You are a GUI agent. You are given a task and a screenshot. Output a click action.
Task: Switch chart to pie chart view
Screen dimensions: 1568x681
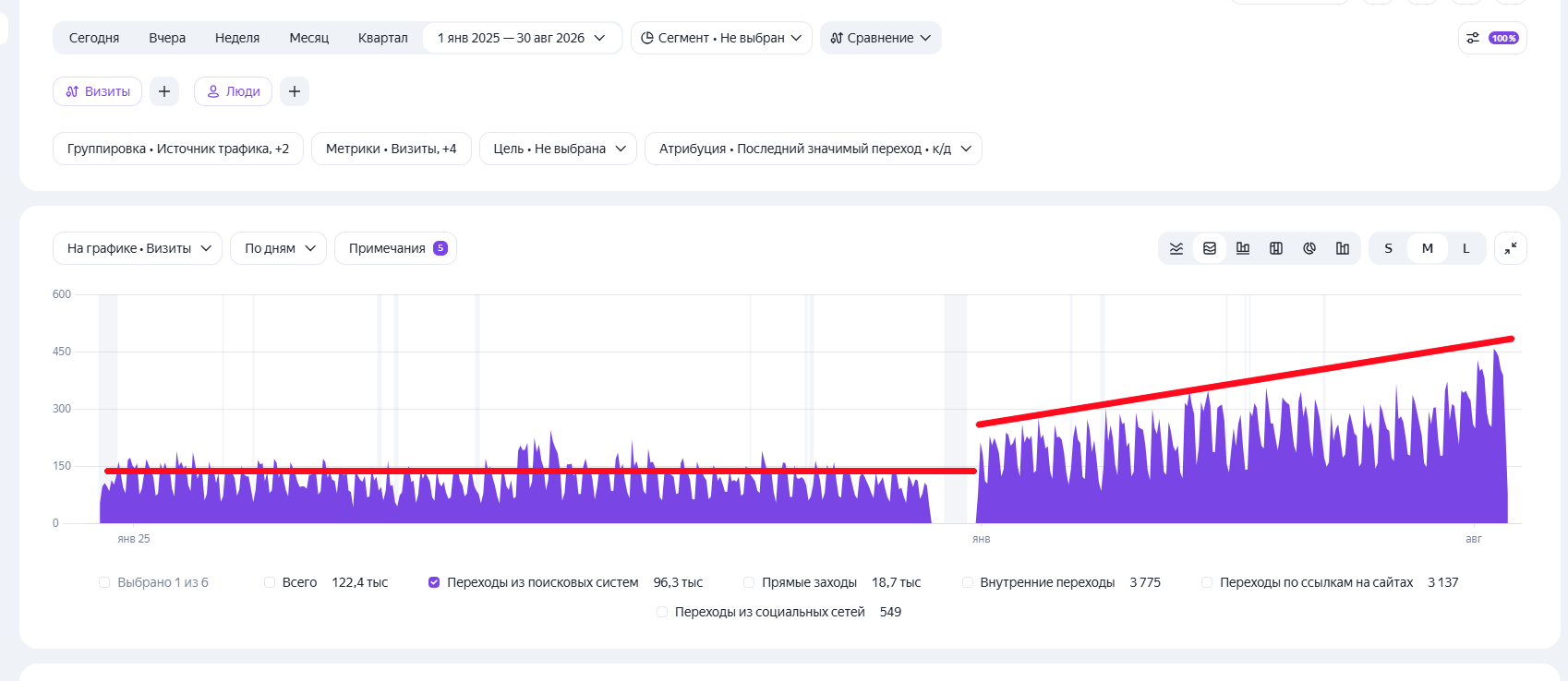[x=1309, y=248]
